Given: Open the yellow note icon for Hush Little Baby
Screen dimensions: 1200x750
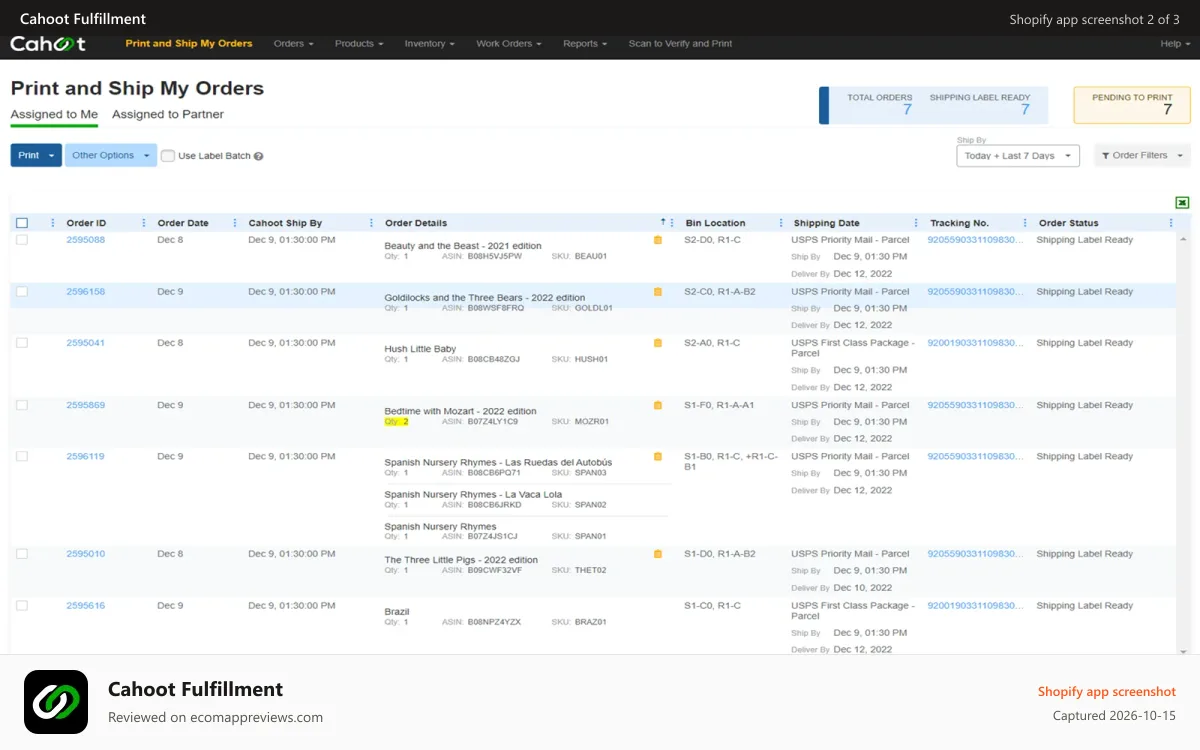Looking at the screenshot, I should click(658, 343).
